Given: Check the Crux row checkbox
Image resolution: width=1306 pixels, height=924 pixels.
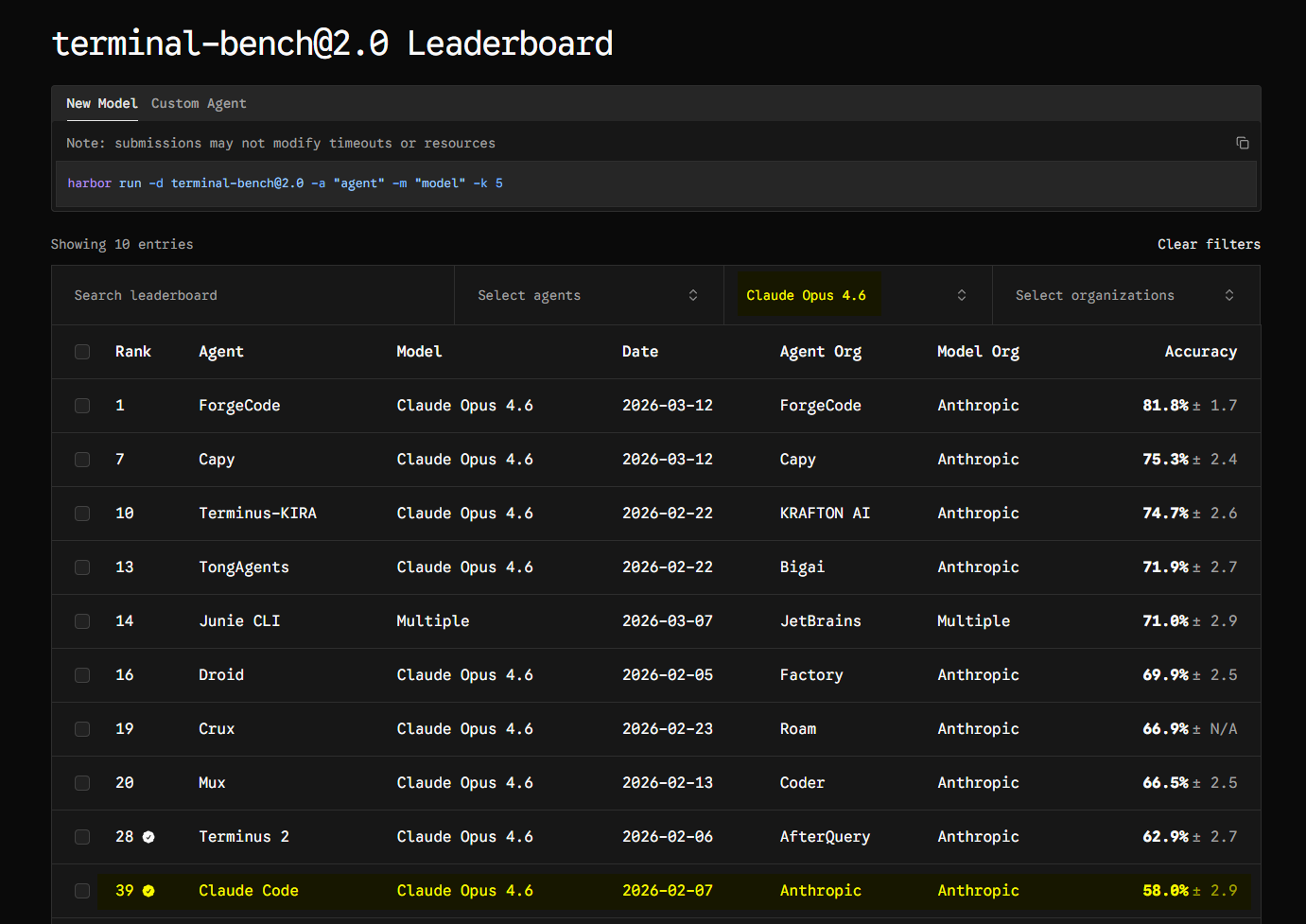Looking at the screenshot, I should pos(82,729).
